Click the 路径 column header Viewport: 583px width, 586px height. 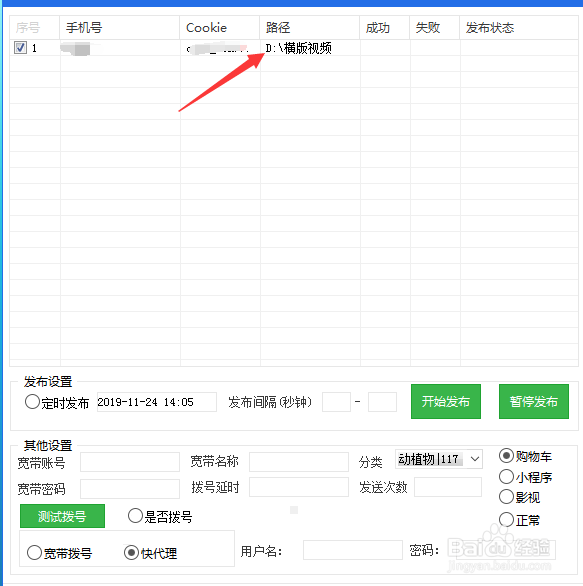[310, 28]
